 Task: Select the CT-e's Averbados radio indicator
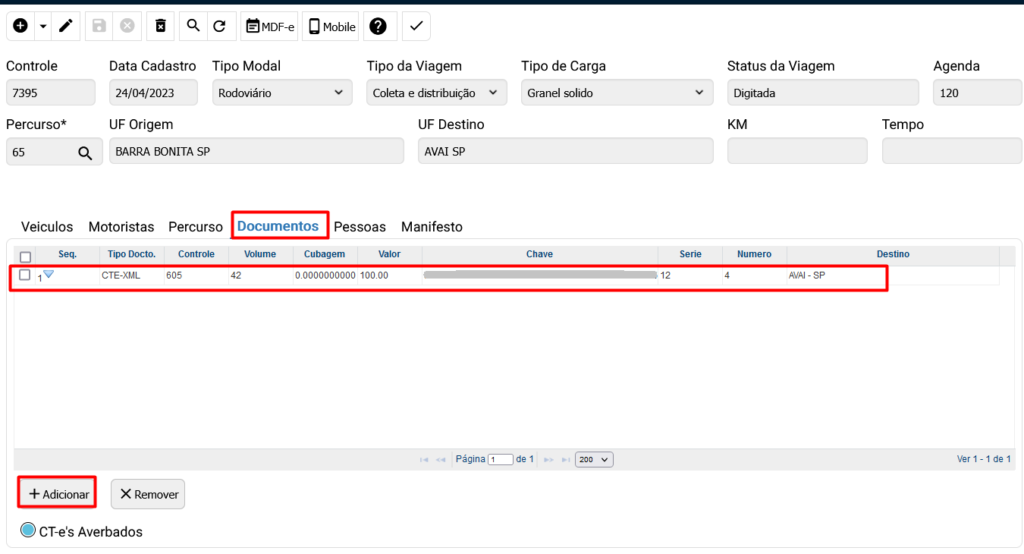pyautogui.click(x=28, y=531)
